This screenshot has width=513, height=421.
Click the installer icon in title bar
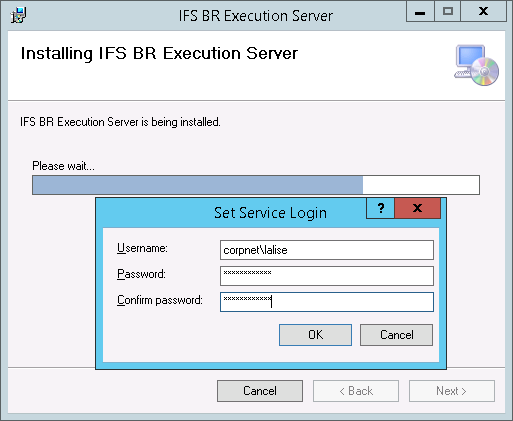18,15
